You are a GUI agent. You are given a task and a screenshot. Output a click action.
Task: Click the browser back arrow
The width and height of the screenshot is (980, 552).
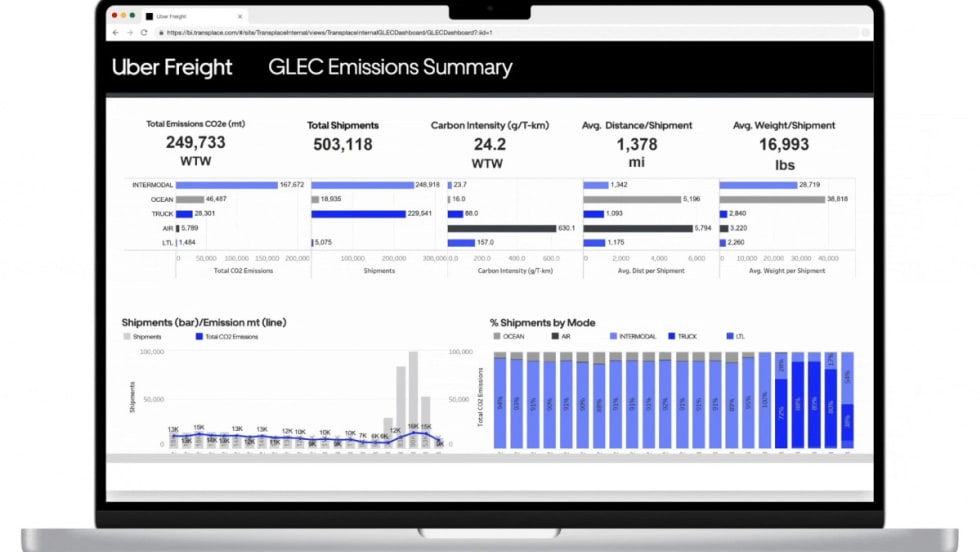click(116, 32)
